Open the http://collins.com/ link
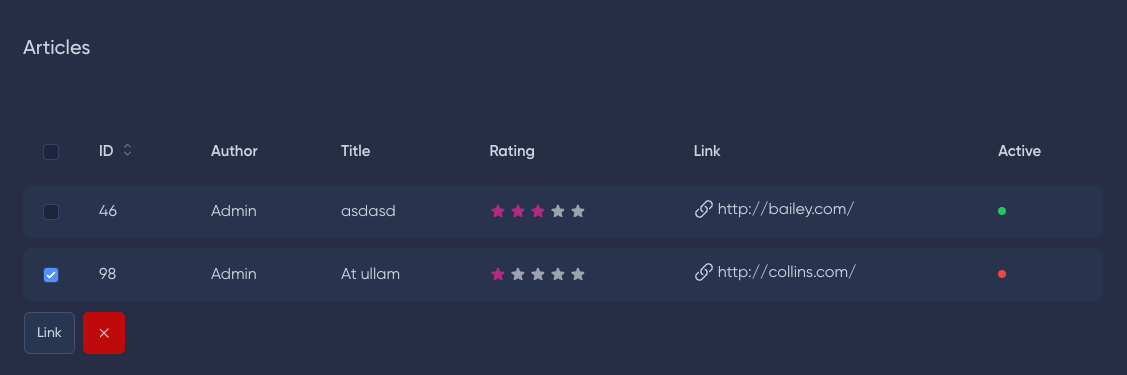Image resolution: width=1127 pixels, height=375 pixels. tap(786, 272)
